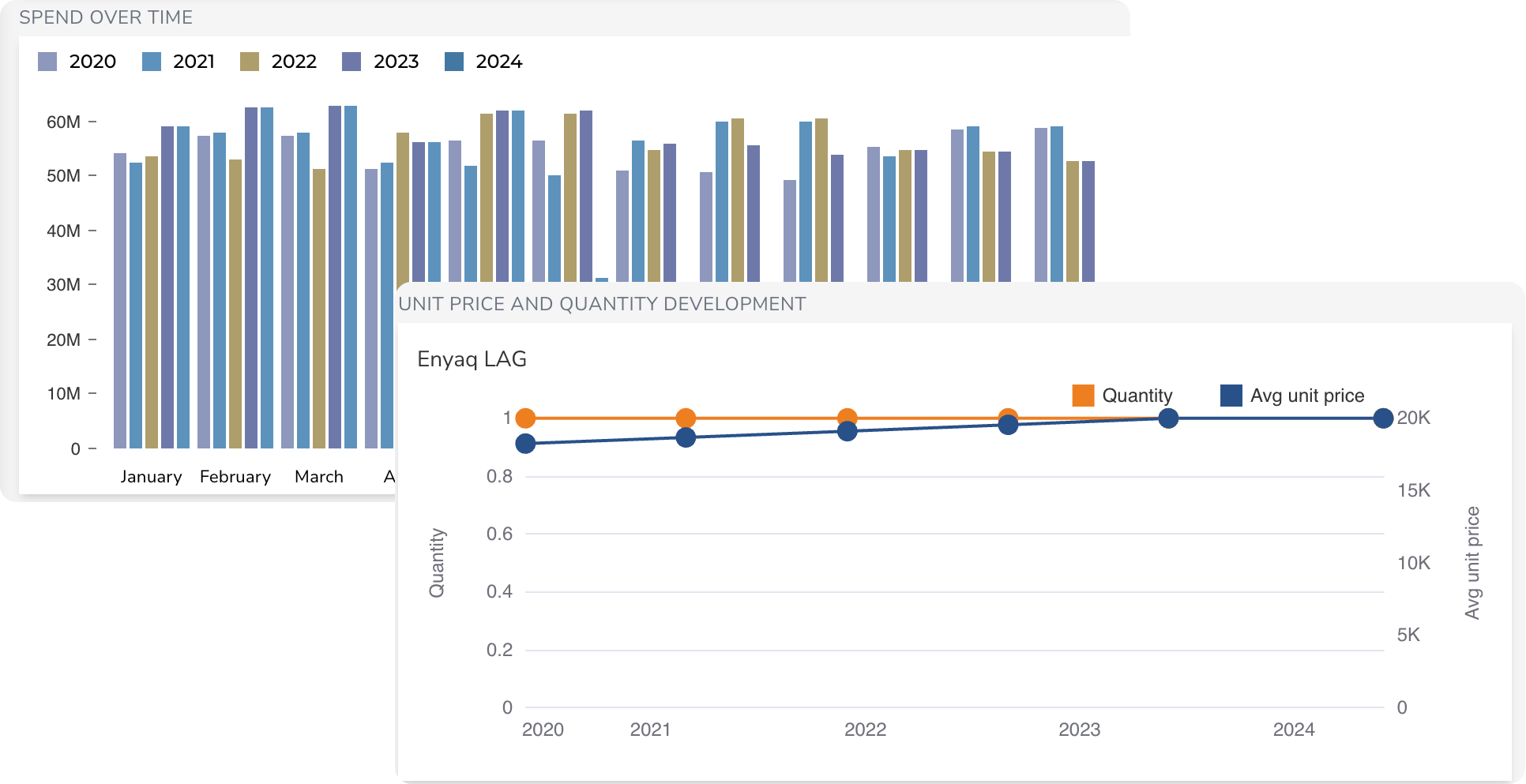Select the 2023 legend label in Spend chart
1526x784 pixels.
(x=396, y=62)
